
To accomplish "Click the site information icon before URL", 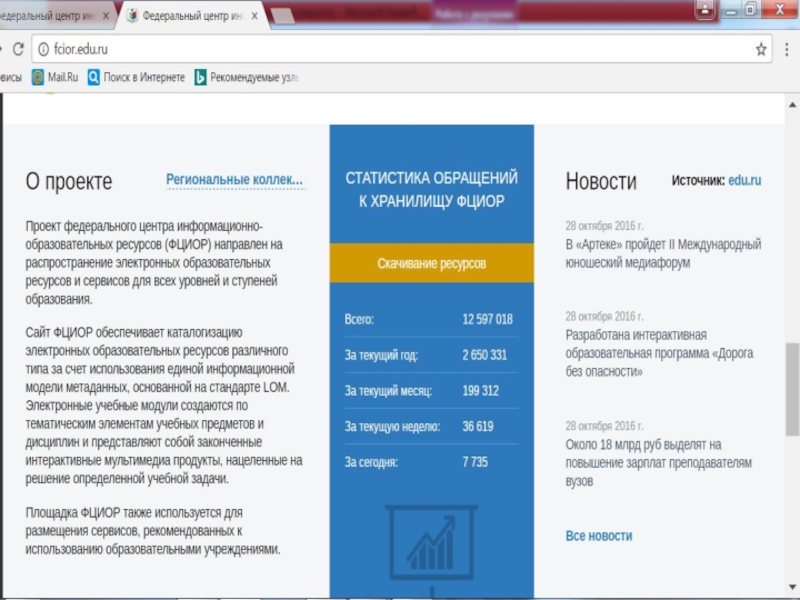I will [x=42, y=49].
